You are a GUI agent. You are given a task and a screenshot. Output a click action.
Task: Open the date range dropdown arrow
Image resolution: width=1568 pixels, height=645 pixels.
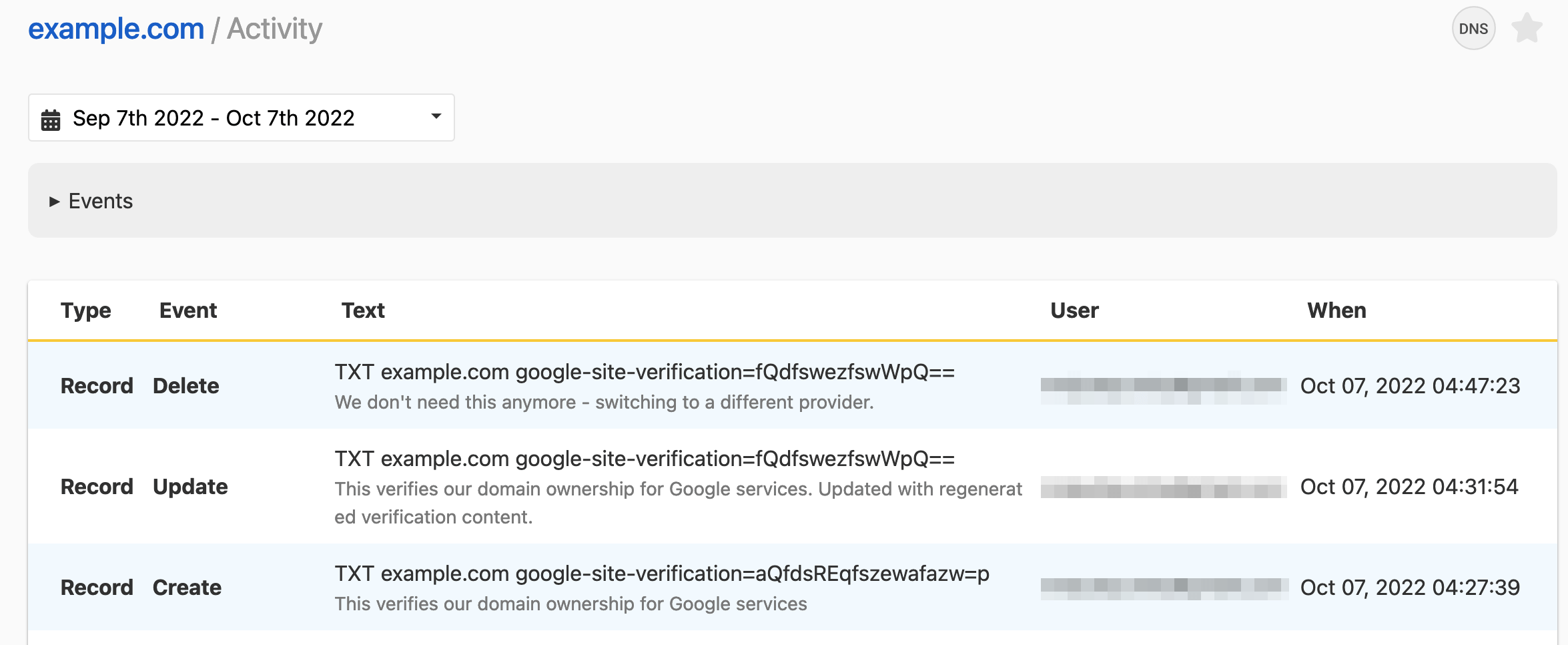pos(436,117)
